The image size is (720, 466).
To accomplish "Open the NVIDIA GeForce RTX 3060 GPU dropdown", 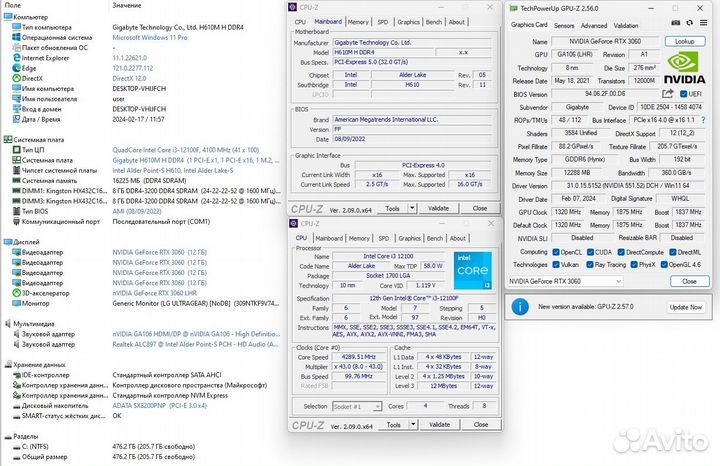I will (565, 281).
